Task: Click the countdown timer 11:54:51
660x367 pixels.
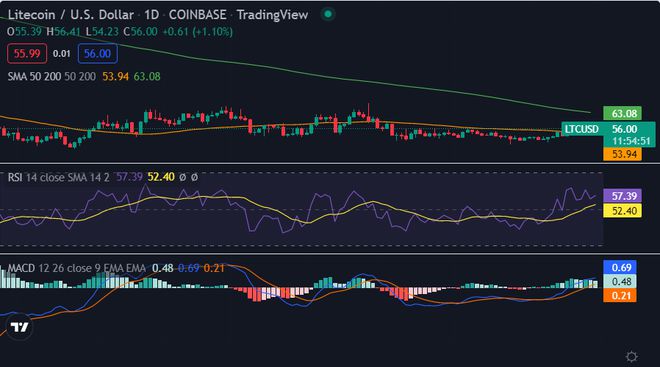Action: [x=631, y=141]
